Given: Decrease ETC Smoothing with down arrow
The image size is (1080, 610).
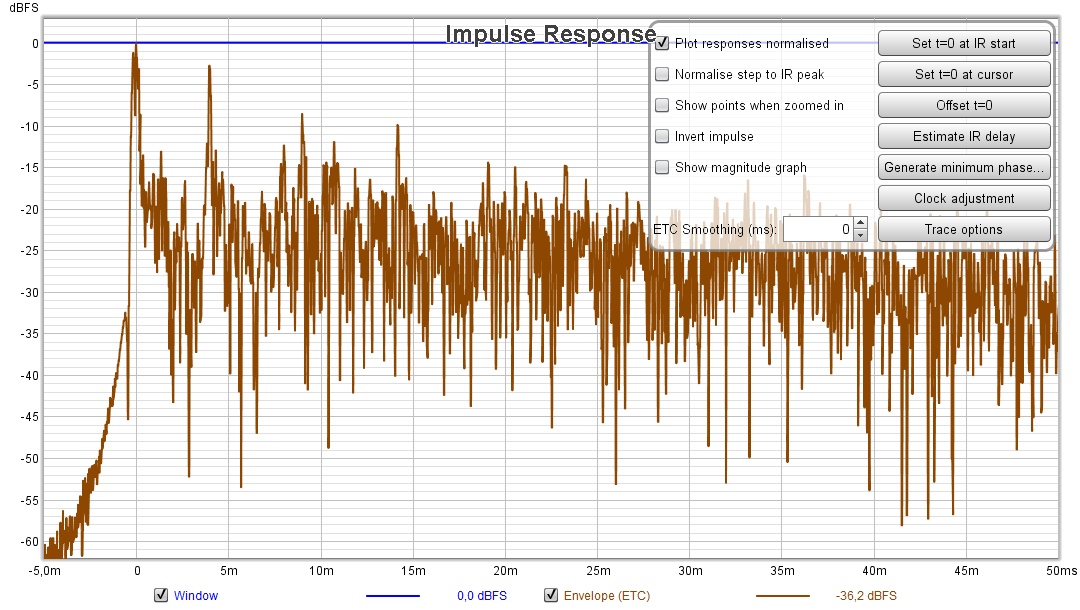Looking at the screenshot, I should point(860,236).
